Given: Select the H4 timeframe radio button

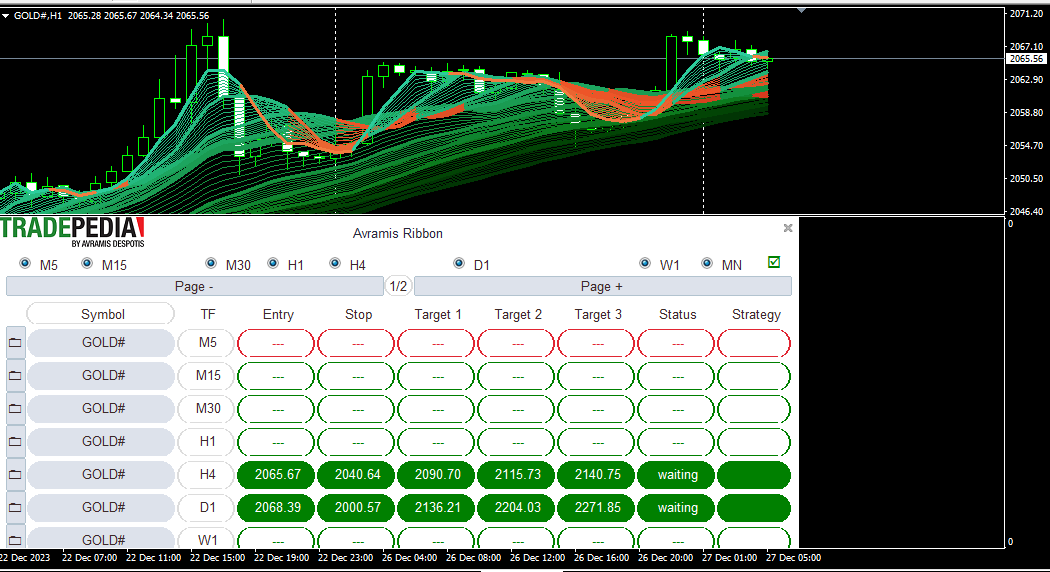Looking at the screenshot, I should (335, 263).
